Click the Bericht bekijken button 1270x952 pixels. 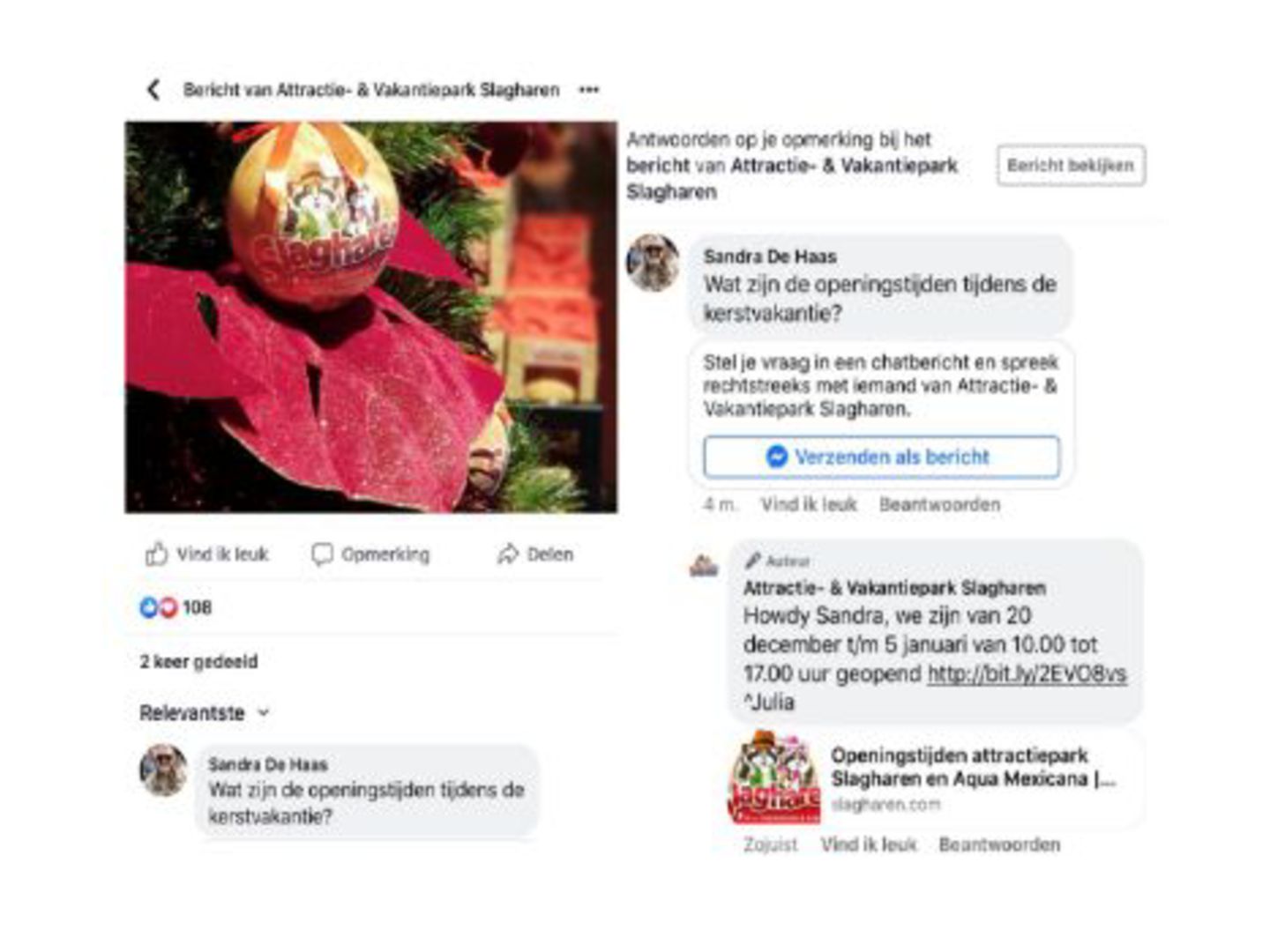coord(1071,165)
